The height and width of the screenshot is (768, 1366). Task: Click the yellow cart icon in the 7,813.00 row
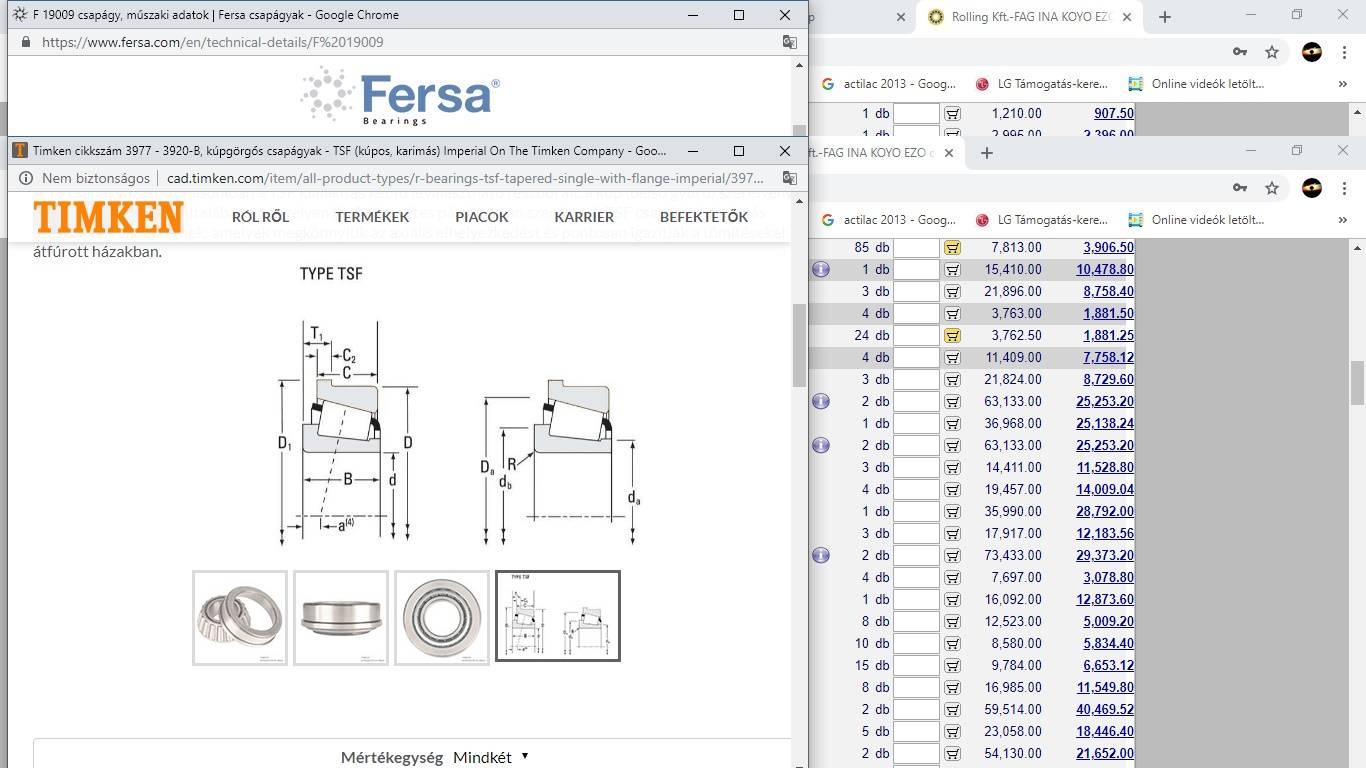[x=952, y=248]
